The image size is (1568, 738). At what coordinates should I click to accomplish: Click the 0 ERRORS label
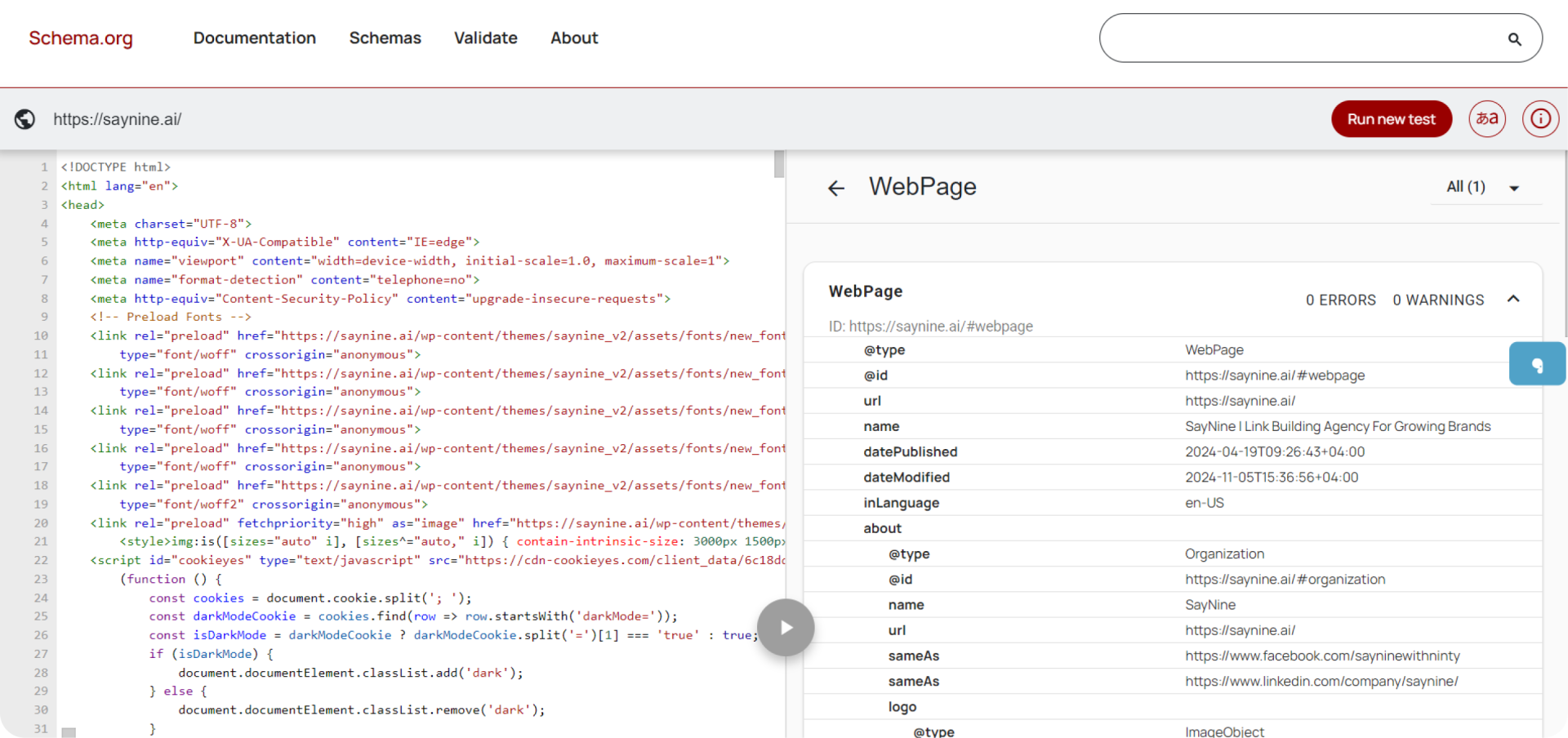[1340, 300]
